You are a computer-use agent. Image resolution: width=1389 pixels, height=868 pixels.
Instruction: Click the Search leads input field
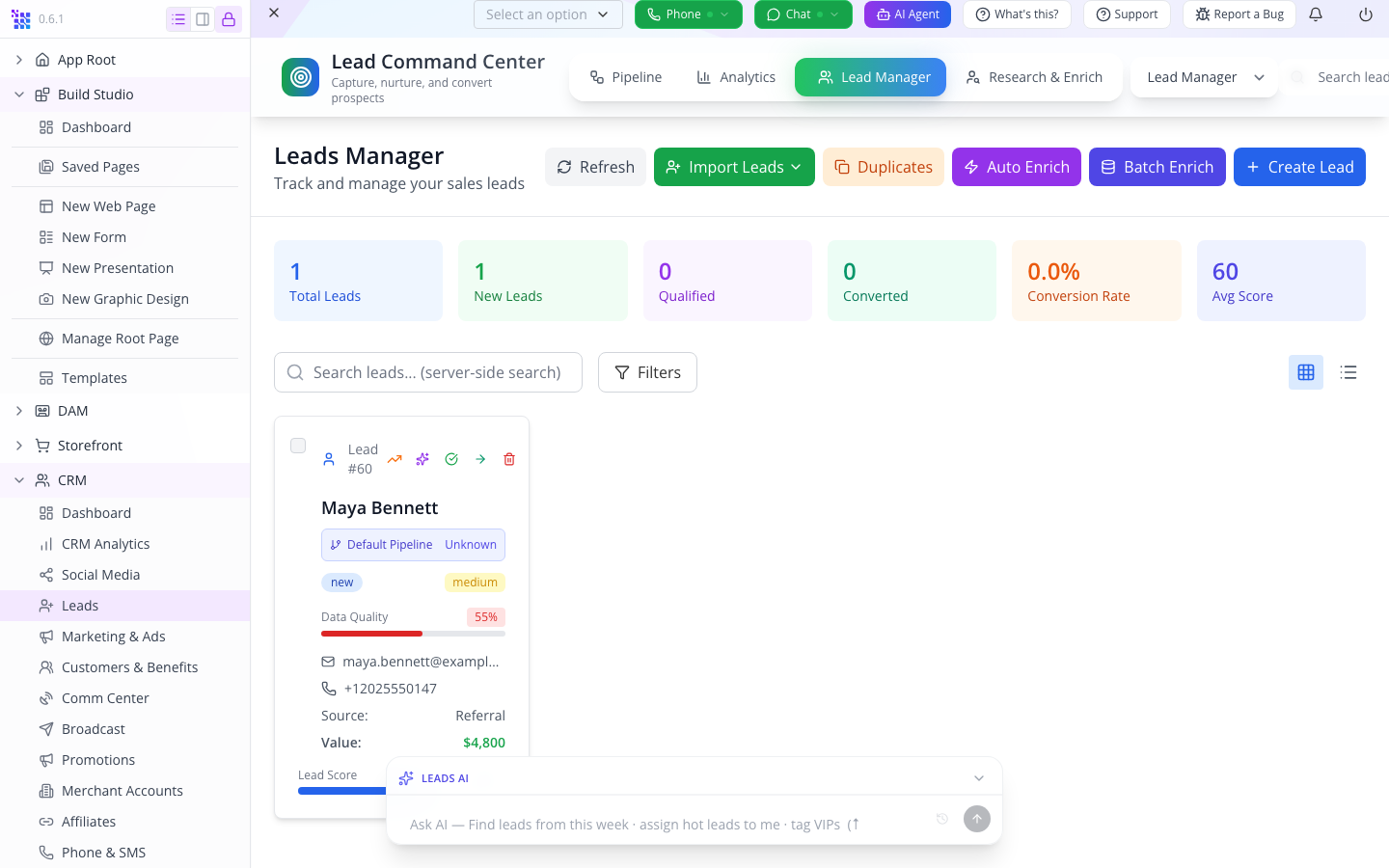click(428, 372)
